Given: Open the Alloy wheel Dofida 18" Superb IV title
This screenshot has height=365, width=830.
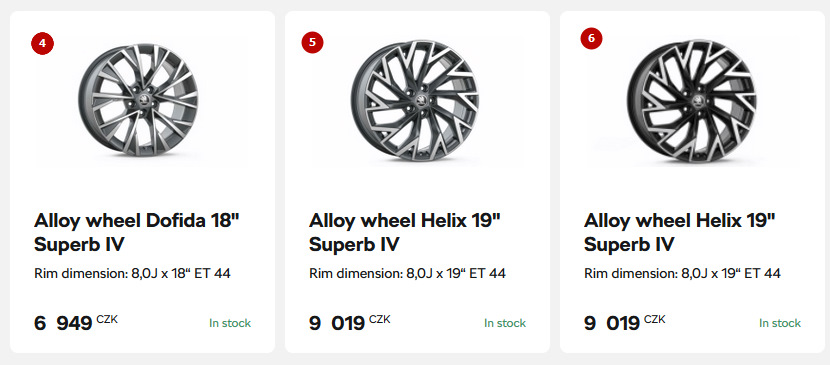Looking at the screenshot, I should [137, 232].
